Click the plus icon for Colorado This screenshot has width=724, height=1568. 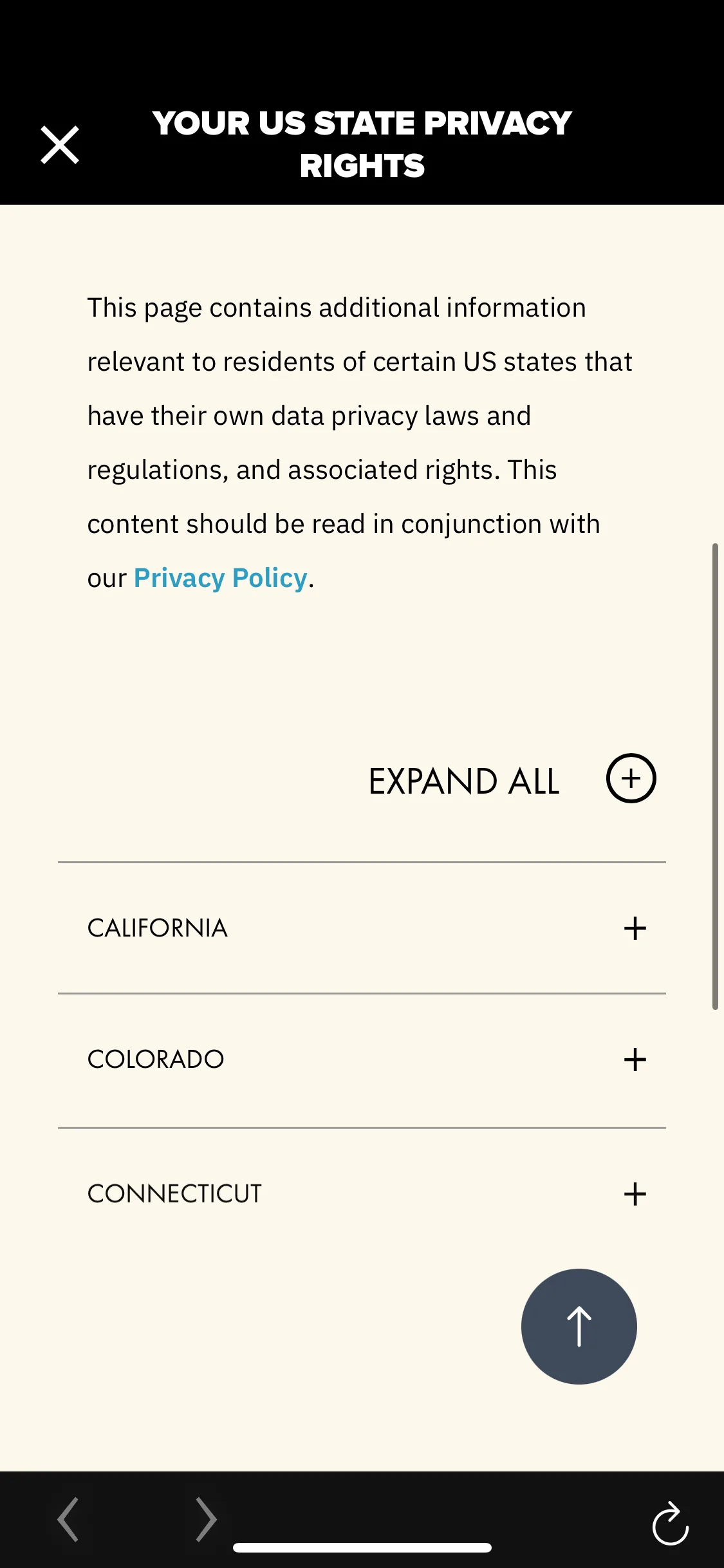click(x=635, y=1059)
